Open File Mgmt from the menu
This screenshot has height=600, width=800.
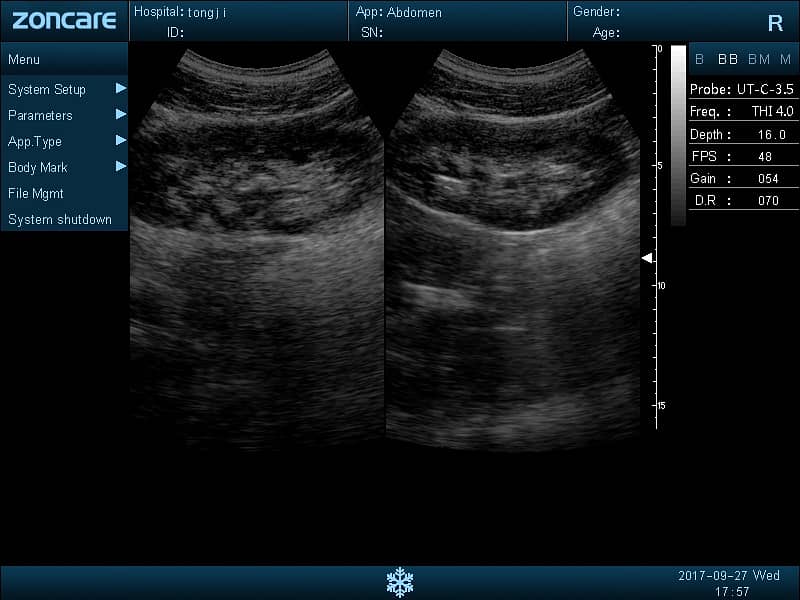(x=36, y=193)
